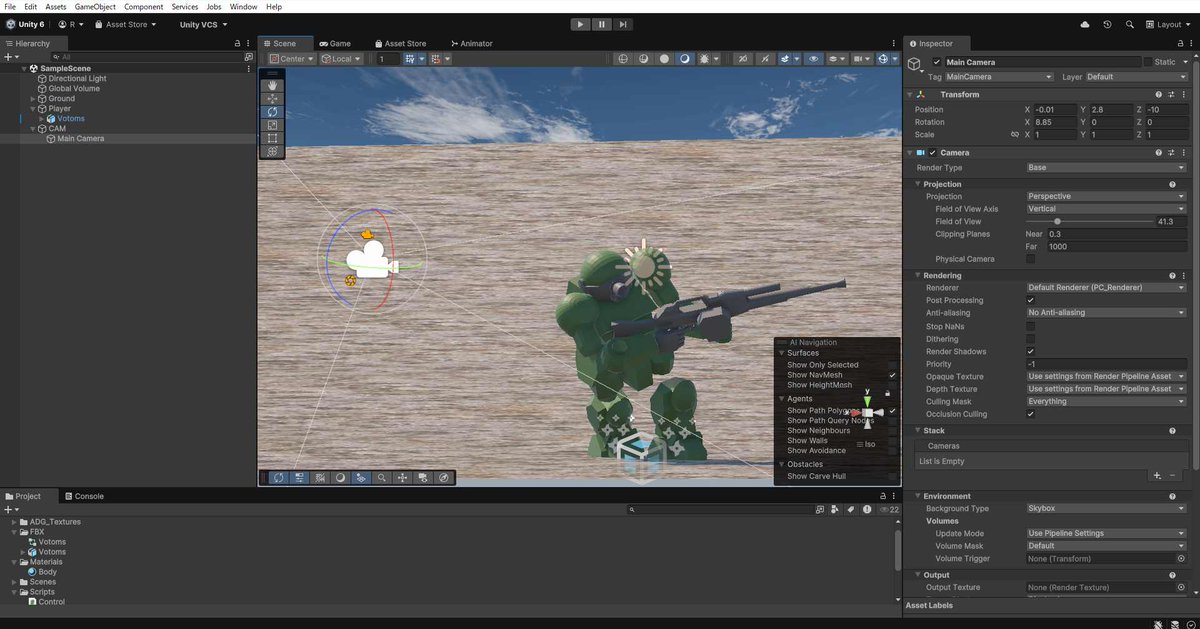Toggle Occlusion Culling checkbox

(1031, 414)
